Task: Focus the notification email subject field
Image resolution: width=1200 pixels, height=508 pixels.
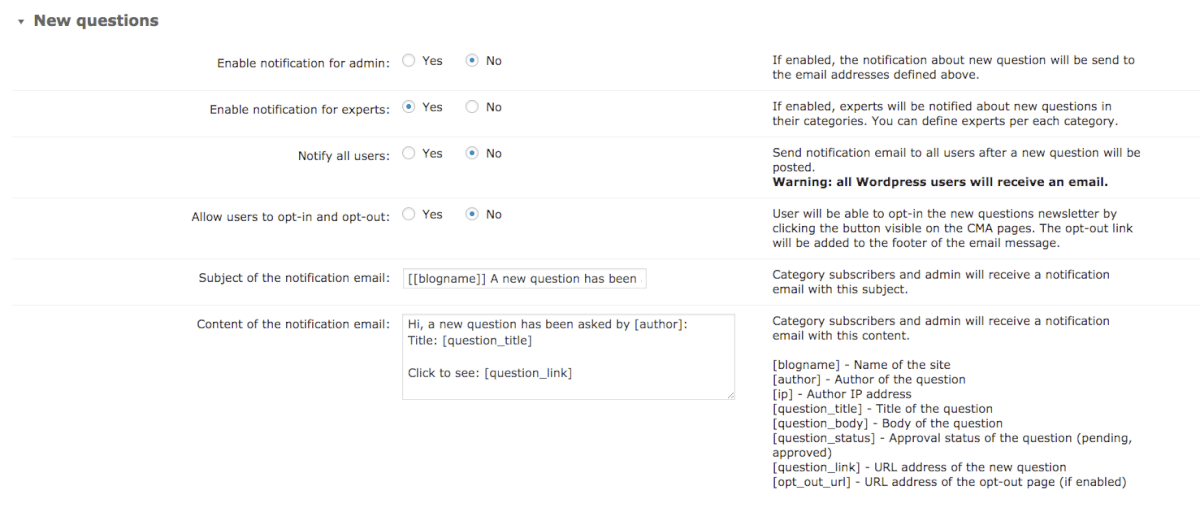Action: [x=524, y=278]
